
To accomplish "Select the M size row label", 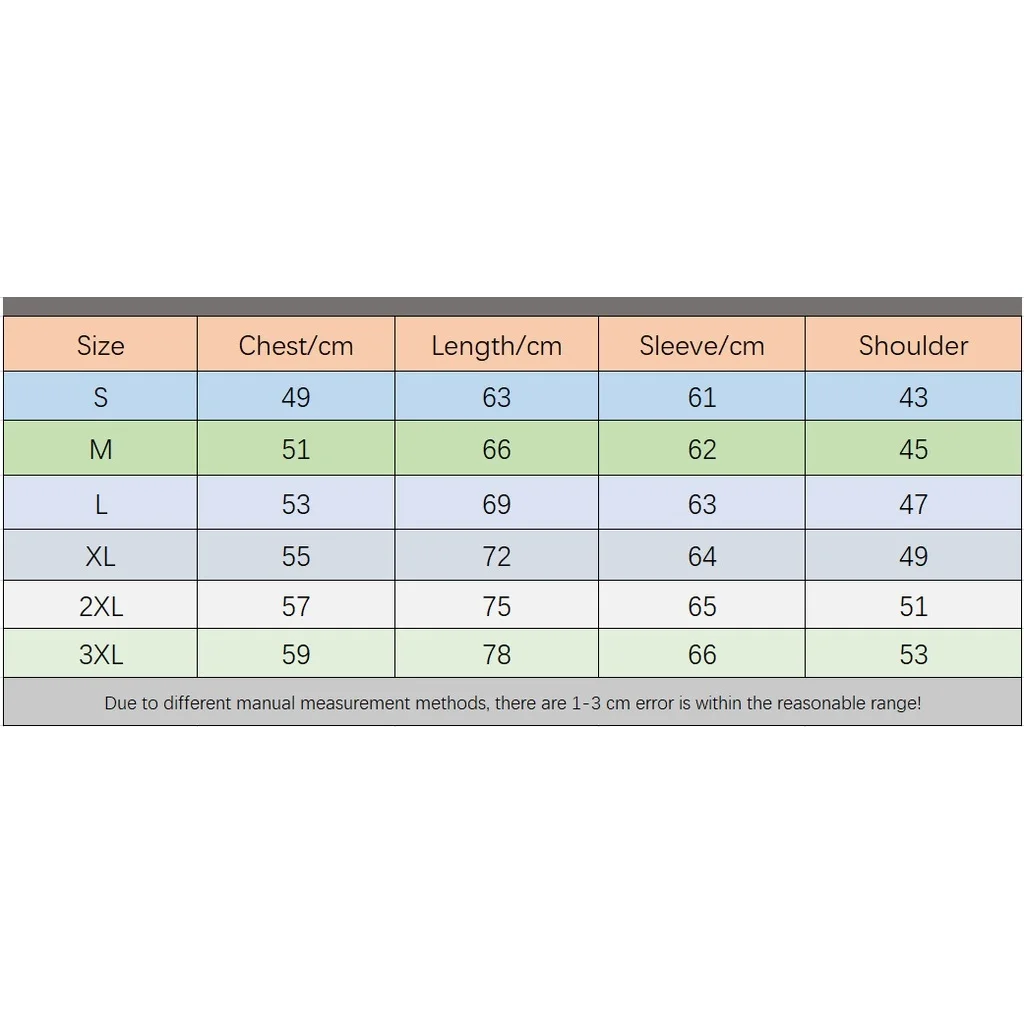I will point(101,449).
